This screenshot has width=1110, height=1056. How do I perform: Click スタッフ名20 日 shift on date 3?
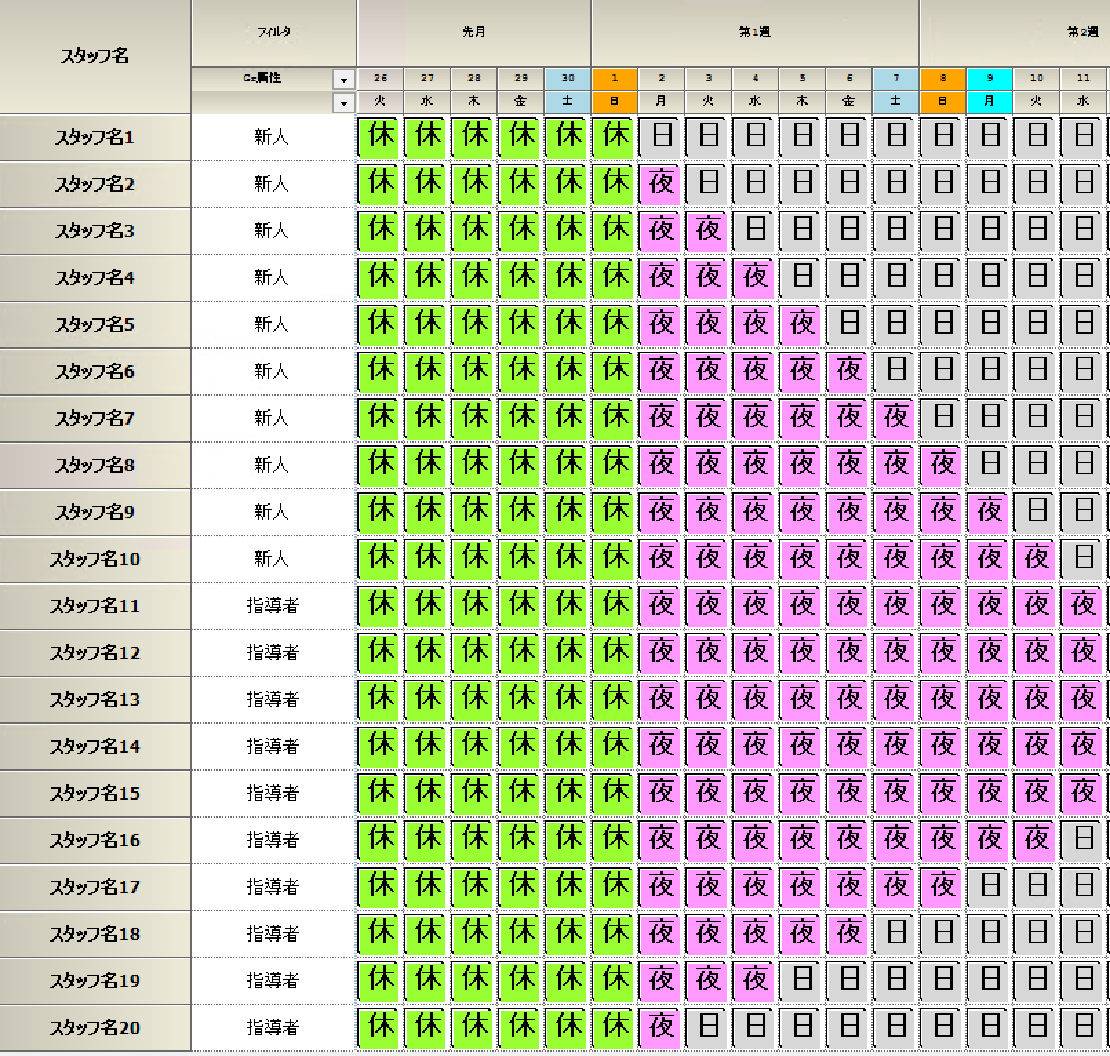[708, 1027]
